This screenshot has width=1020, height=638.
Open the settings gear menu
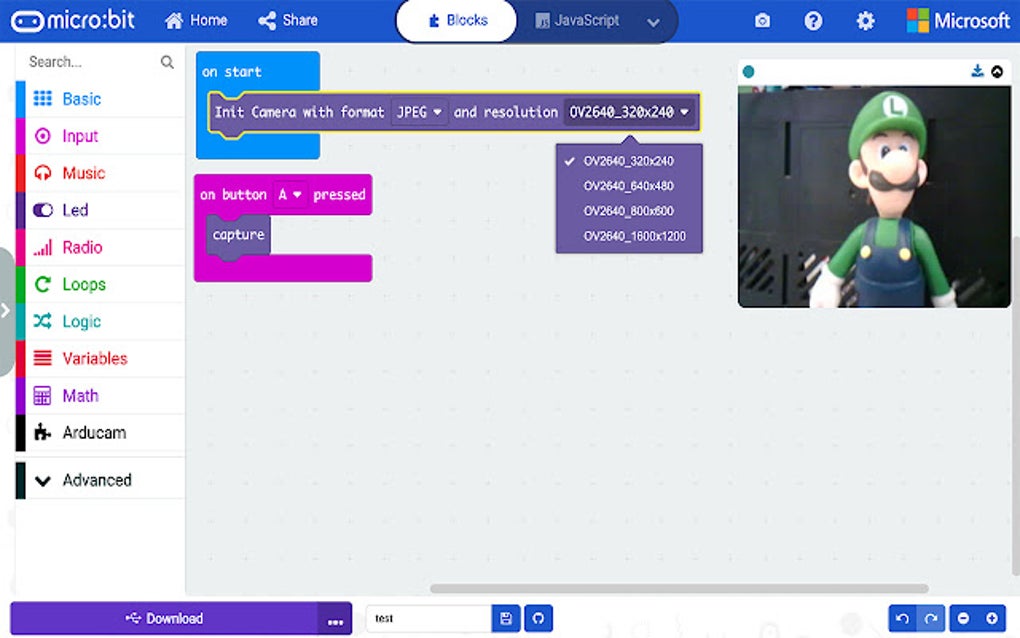coord(864,20)
